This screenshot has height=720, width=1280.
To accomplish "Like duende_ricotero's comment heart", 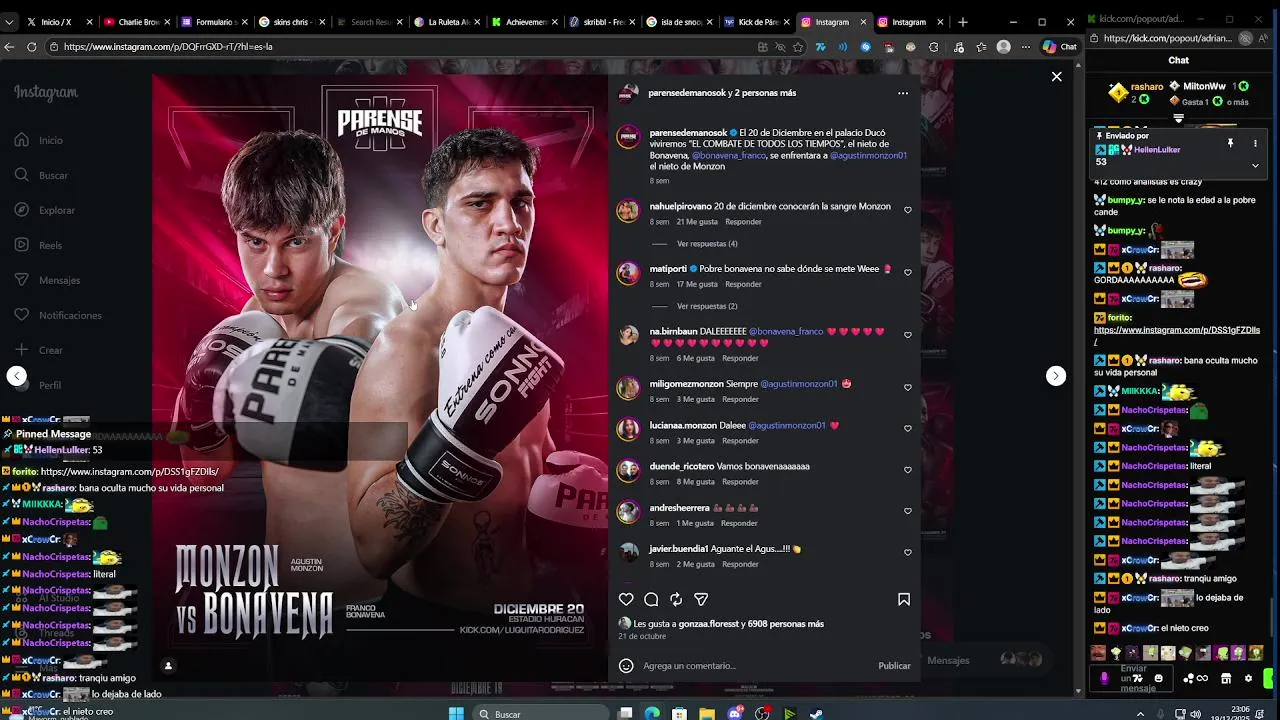I will tap(908, 470).
